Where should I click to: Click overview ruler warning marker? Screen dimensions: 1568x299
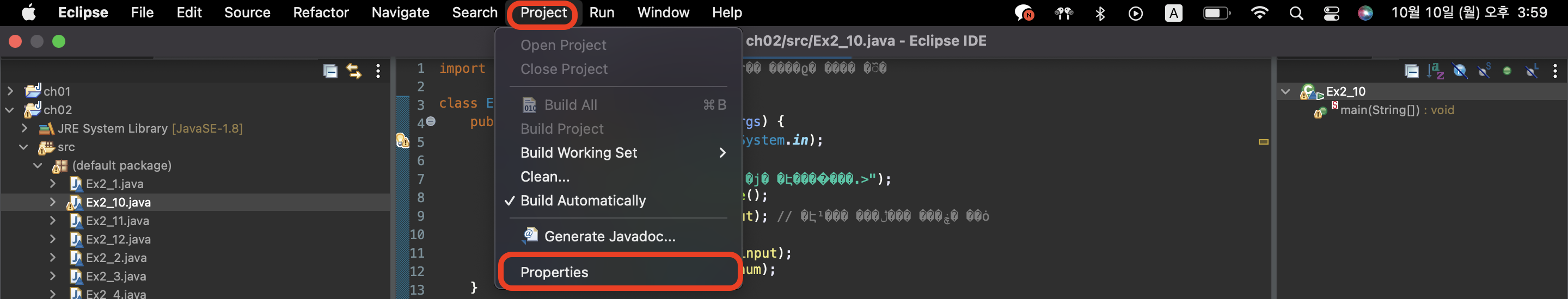click(1264, 142)
